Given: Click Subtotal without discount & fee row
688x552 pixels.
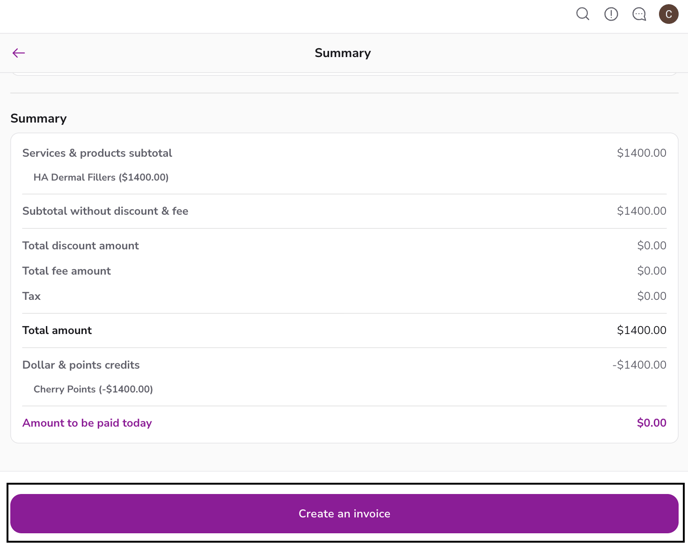Looking at the screenshot, I should 105,211.
